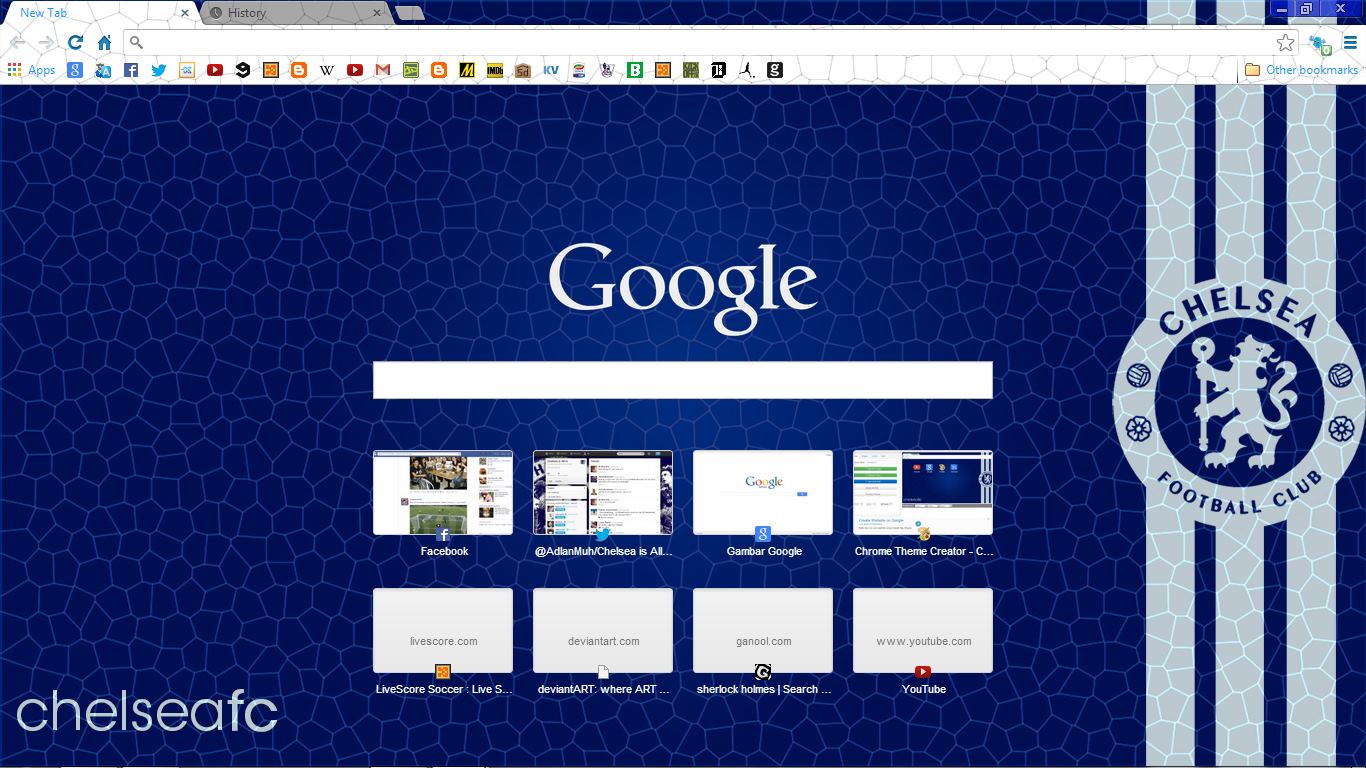Open the KV bookmark icon
Image resolution: width=1366 pixels, height=768 pixels.
[x=551, y=70]
